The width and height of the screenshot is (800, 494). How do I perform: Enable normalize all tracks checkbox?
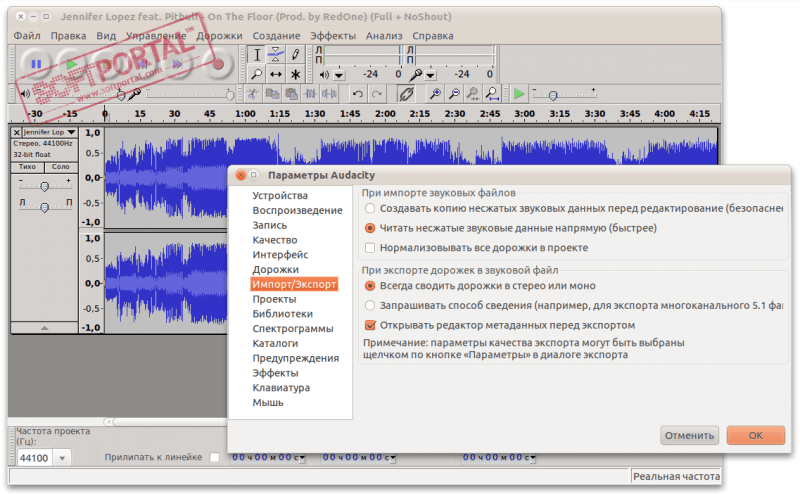pos(371,247)
